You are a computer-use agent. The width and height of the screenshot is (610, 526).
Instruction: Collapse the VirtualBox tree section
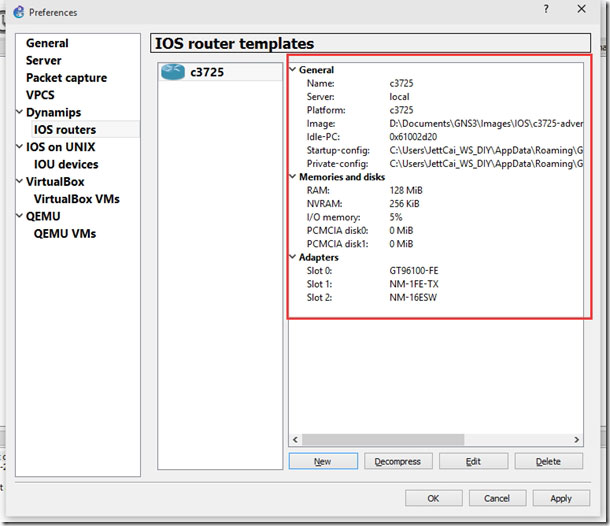pos(19,181)
